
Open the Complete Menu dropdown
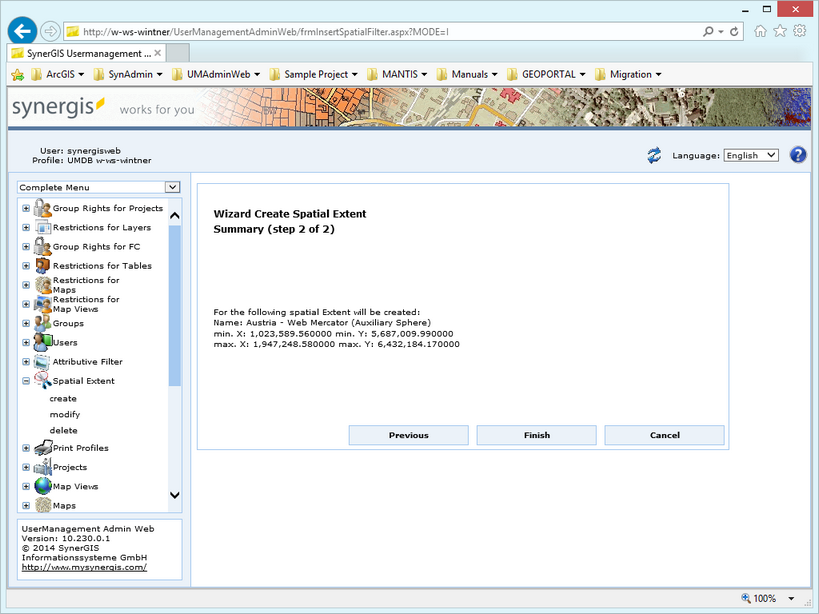pos(172,187)
